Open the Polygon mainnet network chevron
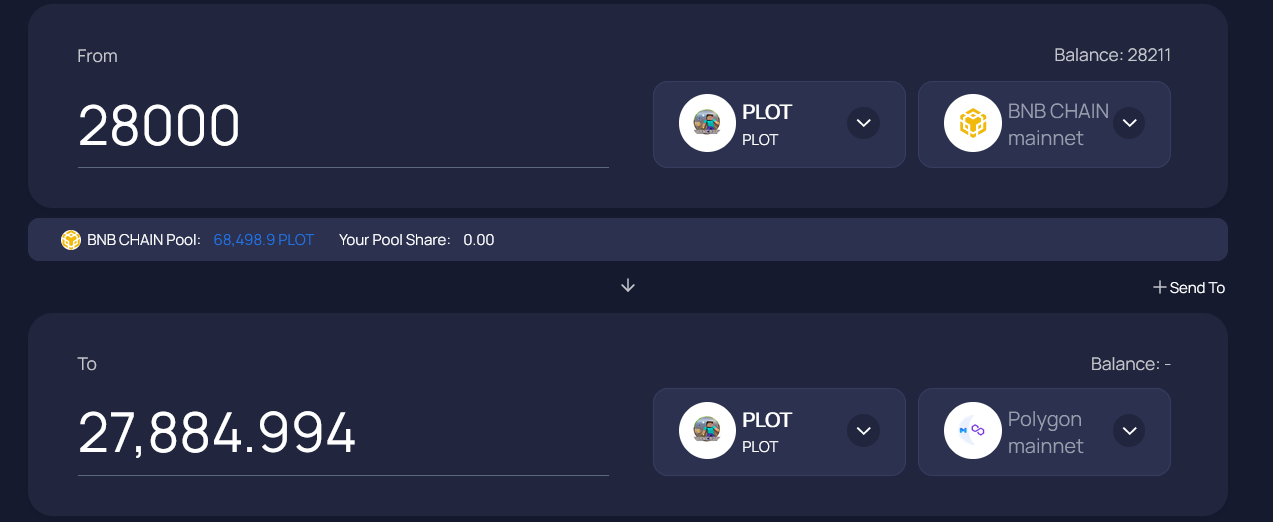Viewport: 1273px width, 522px height. pos(1129,431)
